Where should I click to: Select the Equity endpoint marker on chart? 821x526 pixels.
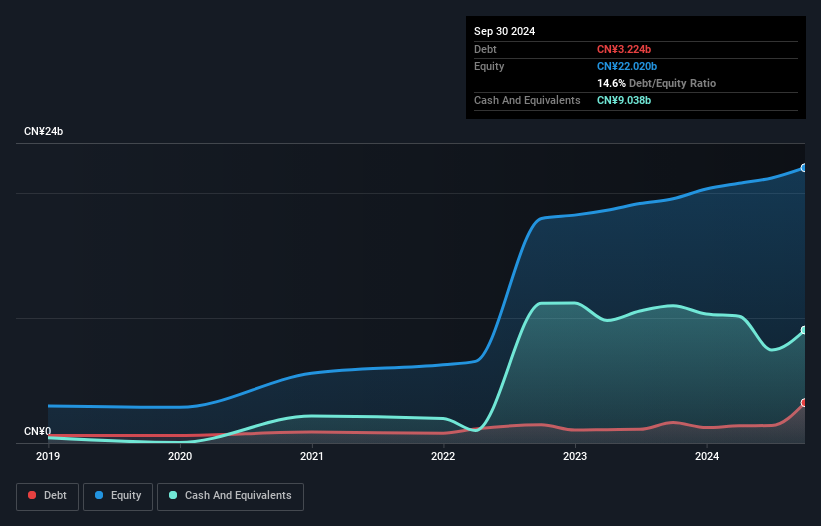tap(804, 168)
